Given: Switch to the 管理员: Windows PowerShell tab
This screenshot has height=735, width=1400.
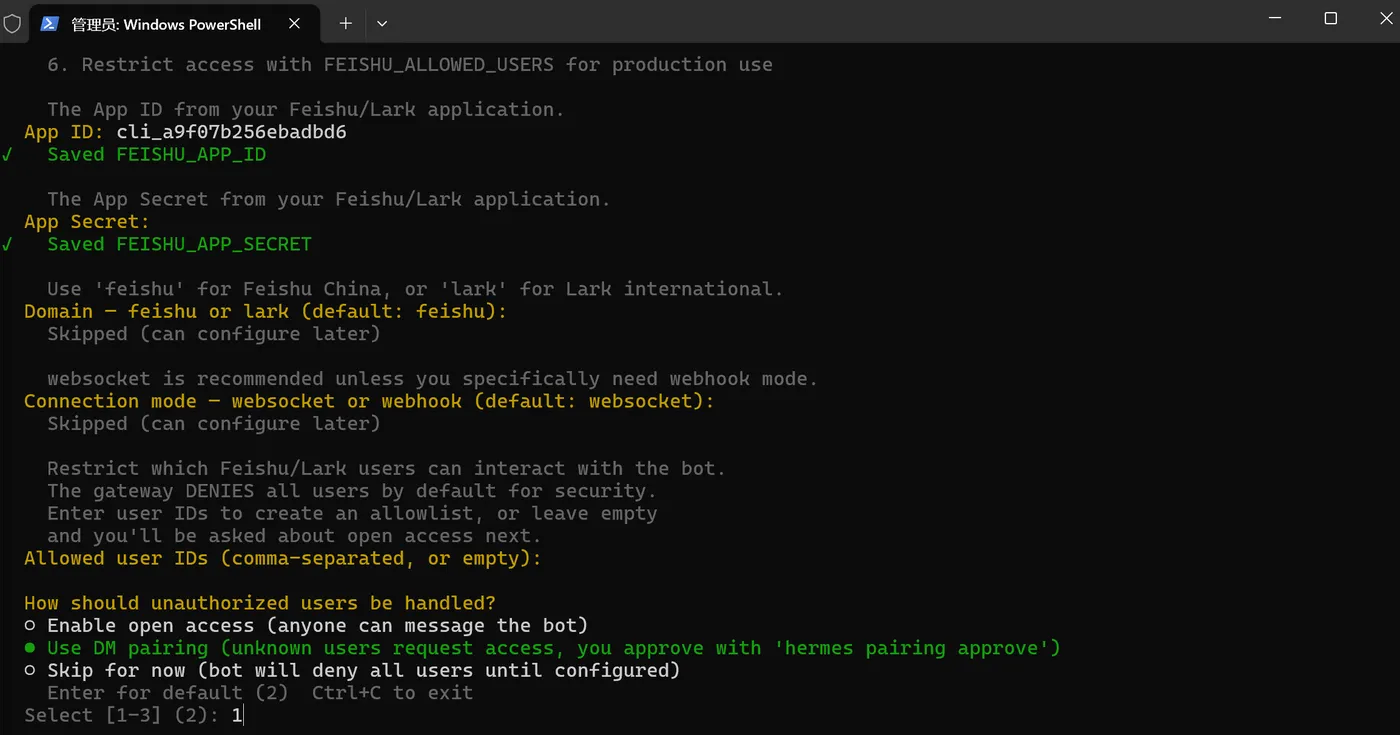Looking at the screenshot, I should (x=165, y=23).
